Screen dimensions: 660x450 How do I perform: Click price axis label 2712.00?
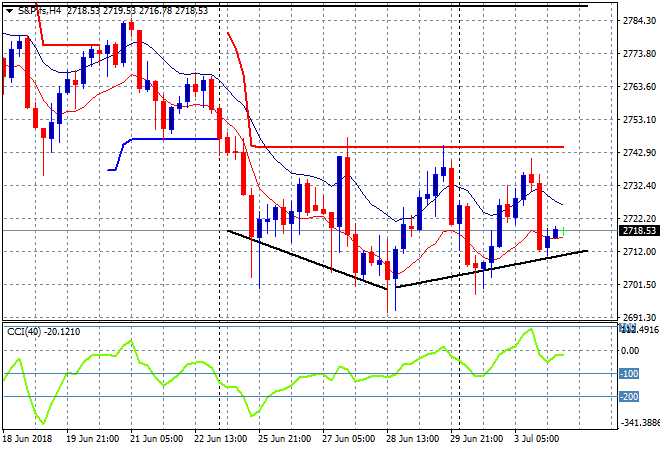pyautogui.click(x=639, y=251)
